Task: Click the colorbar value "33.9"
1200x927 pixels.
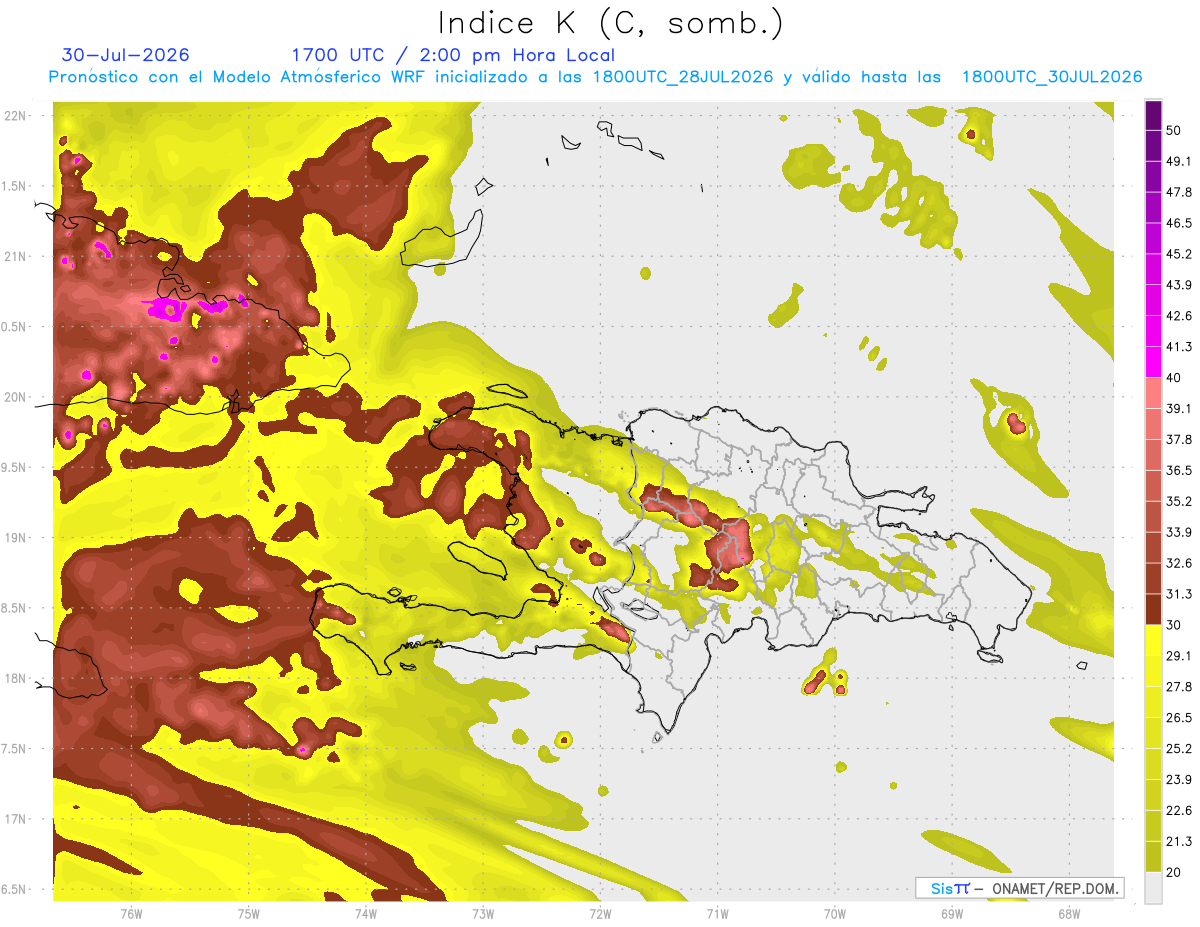Action: (1178, 532)
